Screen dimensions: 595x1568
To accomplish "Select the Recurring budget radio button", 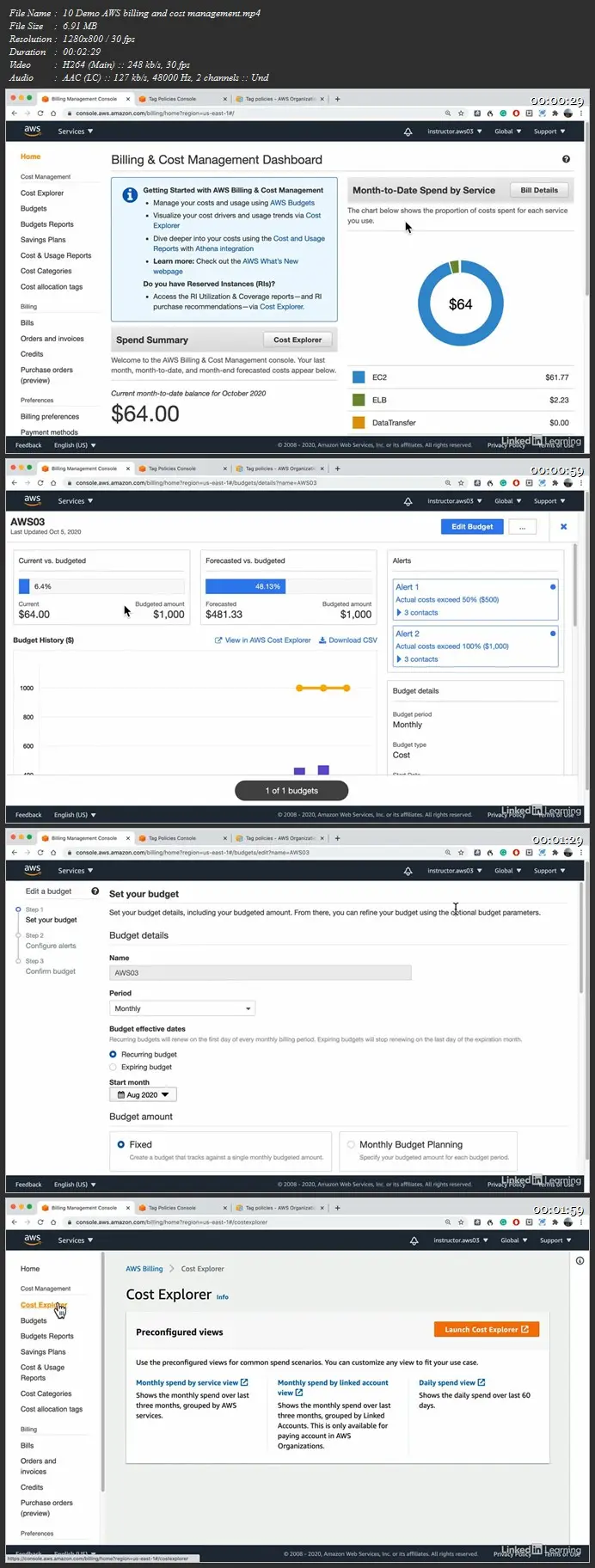I will (113, 1054).
